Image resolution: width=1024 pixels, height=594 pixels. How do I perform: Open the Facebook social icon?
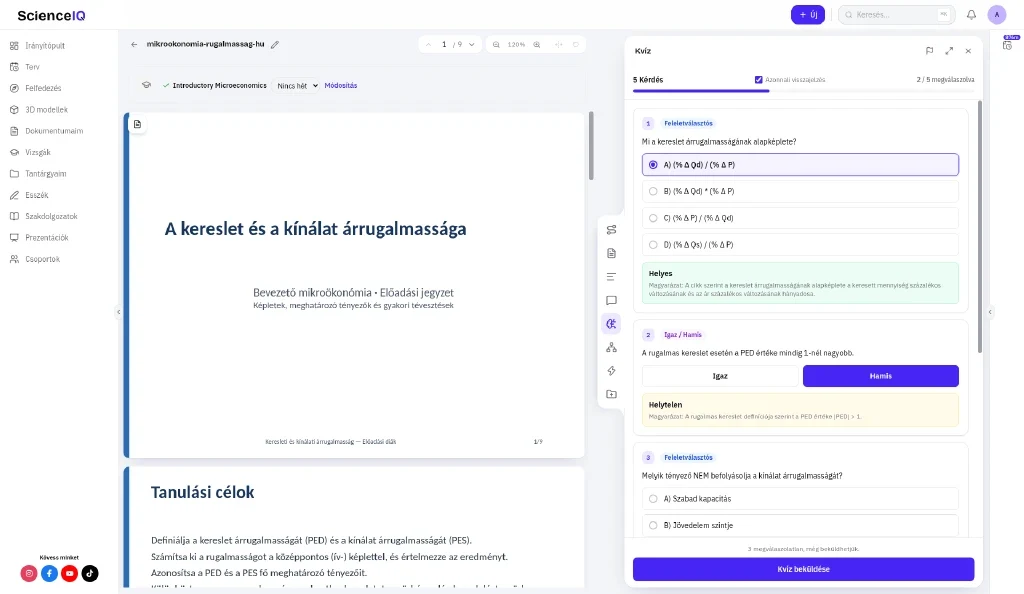point(49,573)
